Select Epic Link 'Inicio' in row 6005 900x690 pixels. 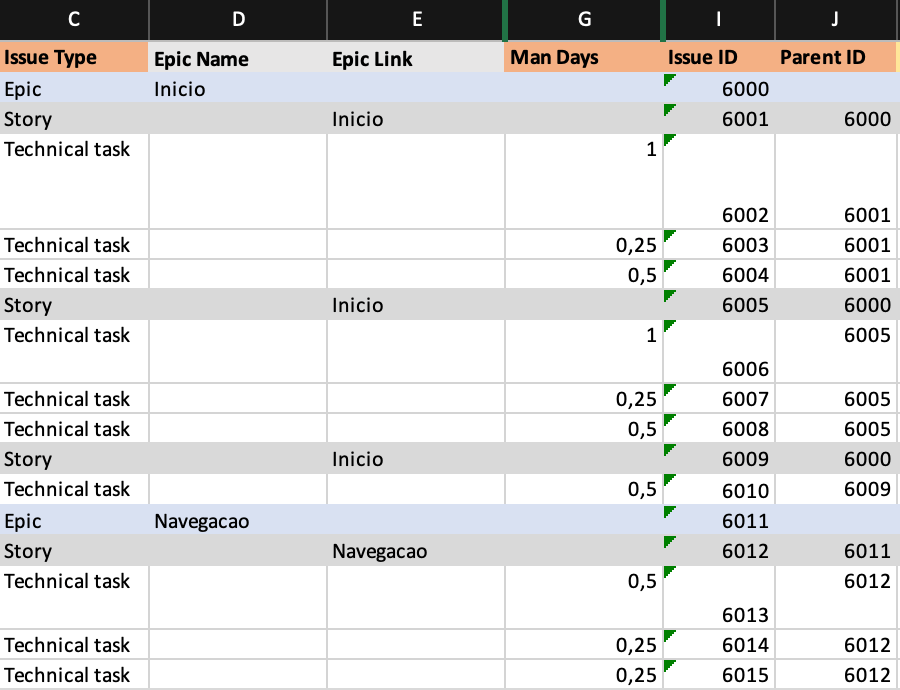click(x=416, y=305)
